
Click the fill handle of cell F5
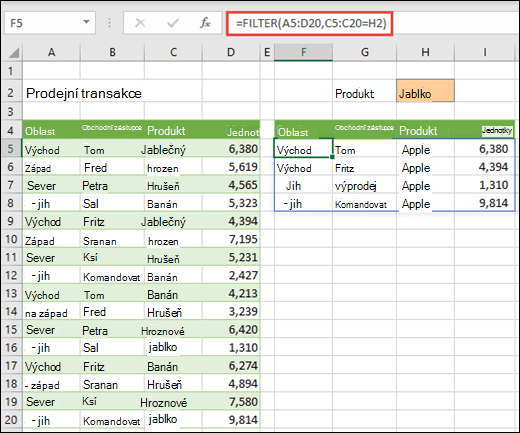pyautogui.click(x=332, y=157)
